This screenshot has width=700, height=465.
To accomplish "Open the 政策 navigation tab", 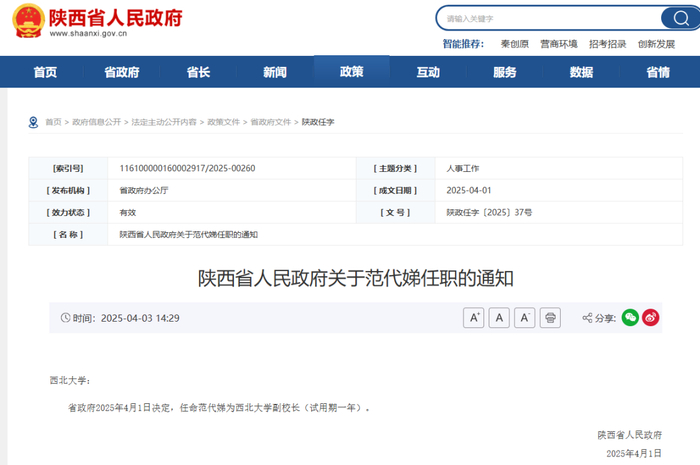I will 352,71.
